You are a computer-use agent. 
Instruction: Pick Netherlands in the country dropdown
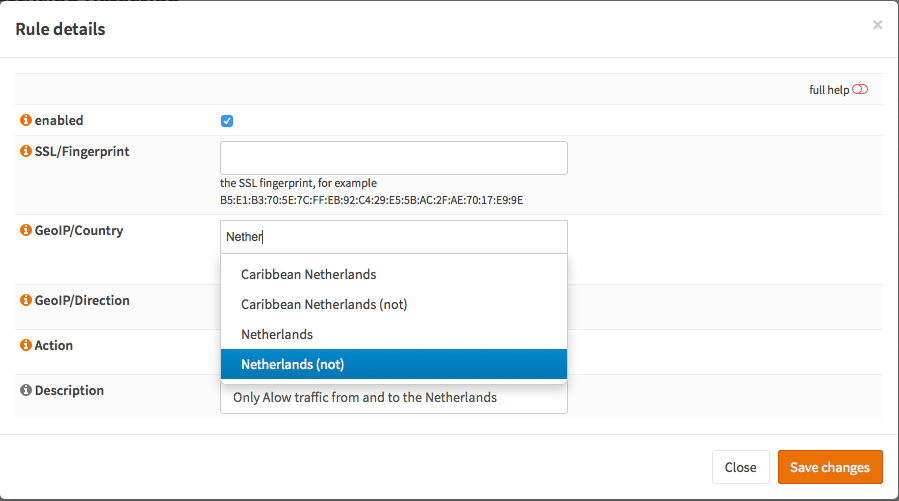[277, 334]
